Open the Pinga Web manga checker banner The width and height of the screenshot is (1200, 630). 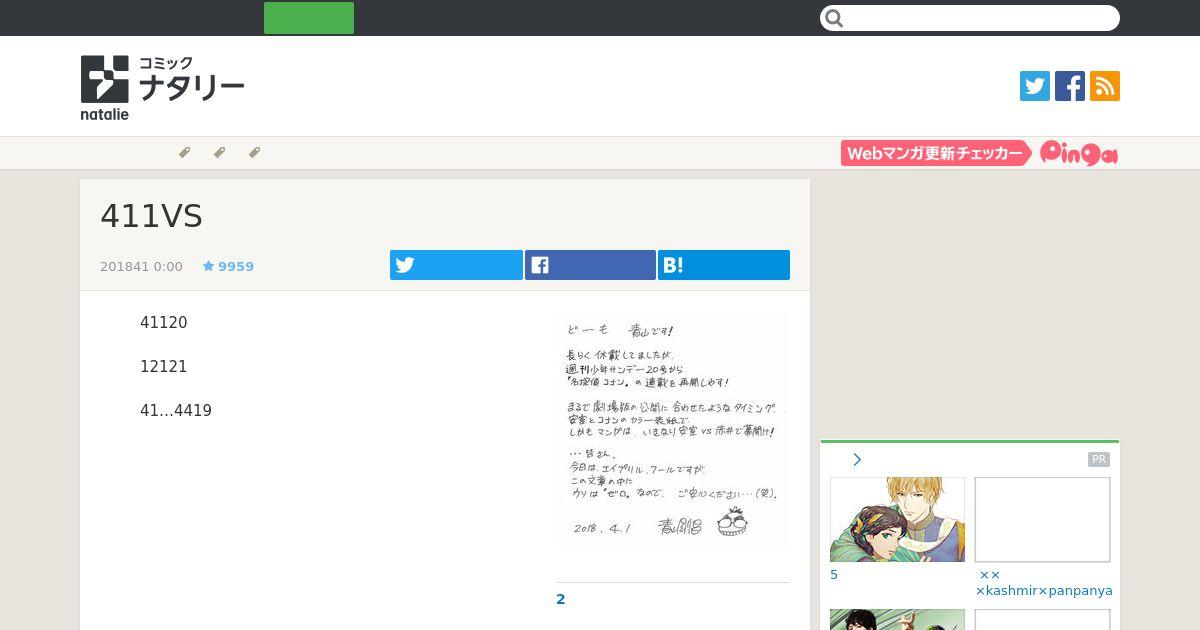pyautogui.click(x=979, y=153)
